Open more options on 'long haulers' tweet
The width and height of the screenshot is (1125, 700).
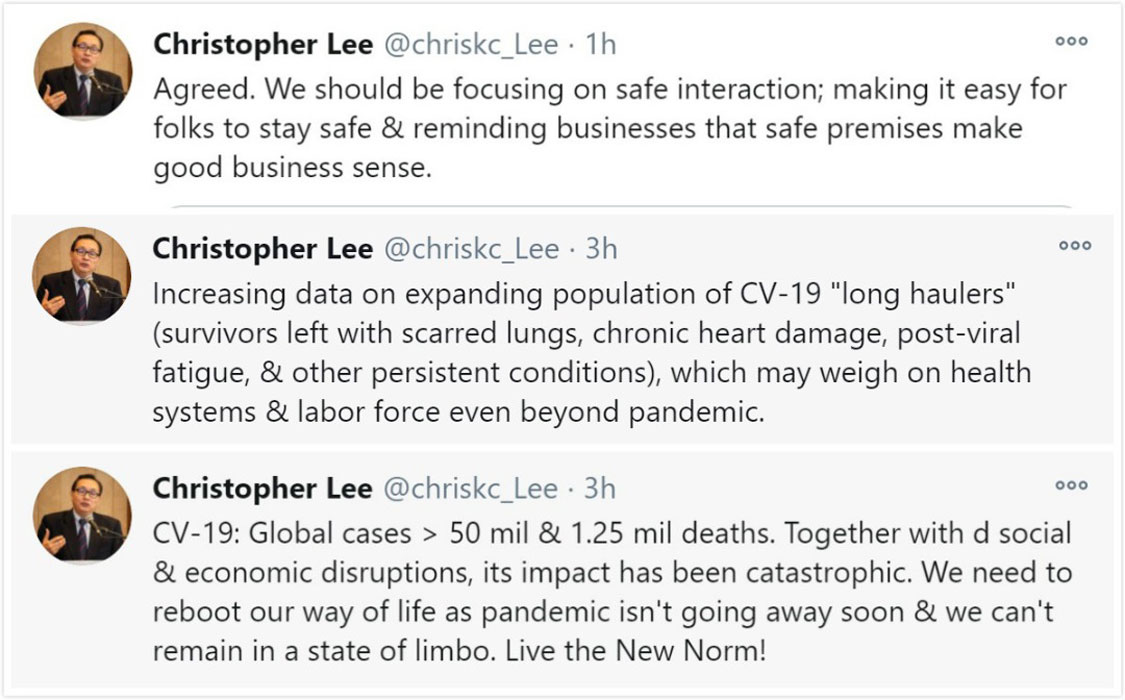pos(1075,246)
